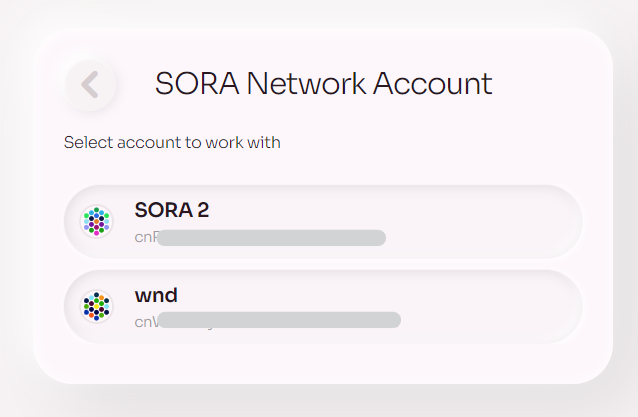Click the Select account to work with text
Image resolution: width=638 pixels, height=417 pixels.
[x=172, y=142]
